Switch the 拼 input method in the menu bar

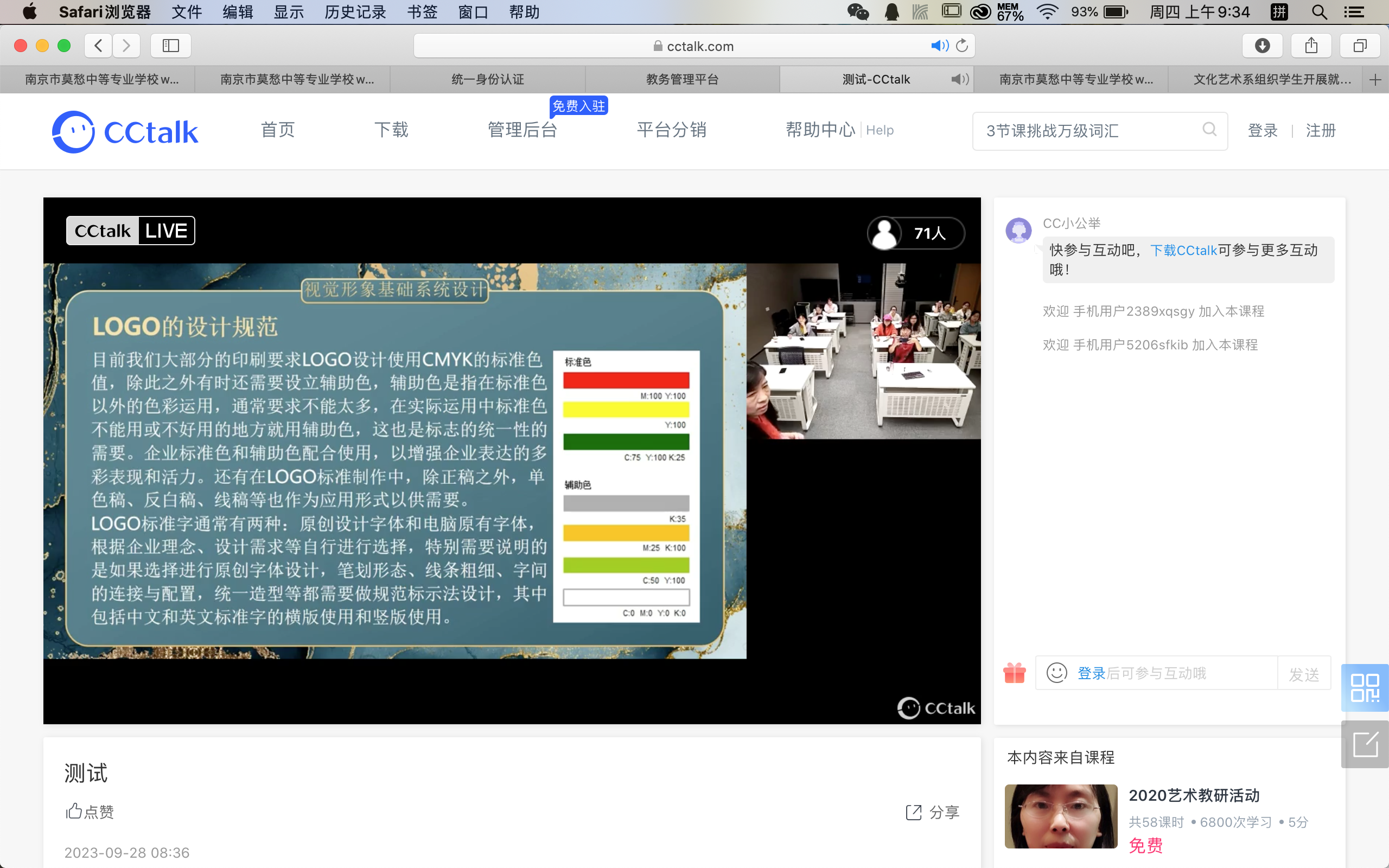coord(1279,12)
